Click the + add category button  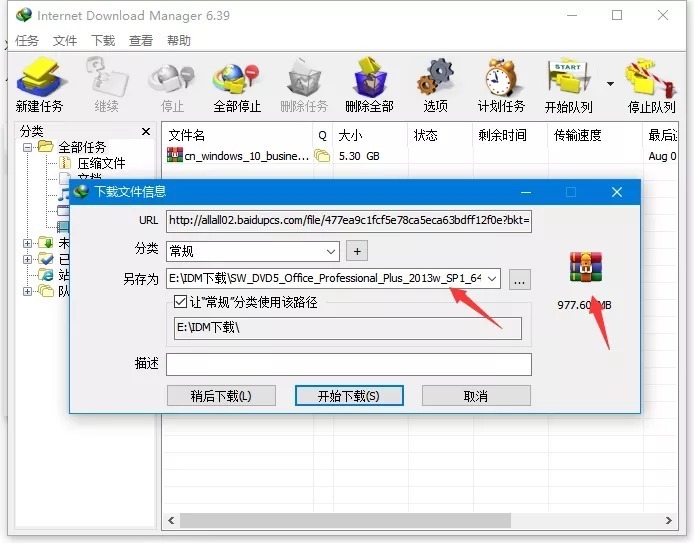pos(357,251)
